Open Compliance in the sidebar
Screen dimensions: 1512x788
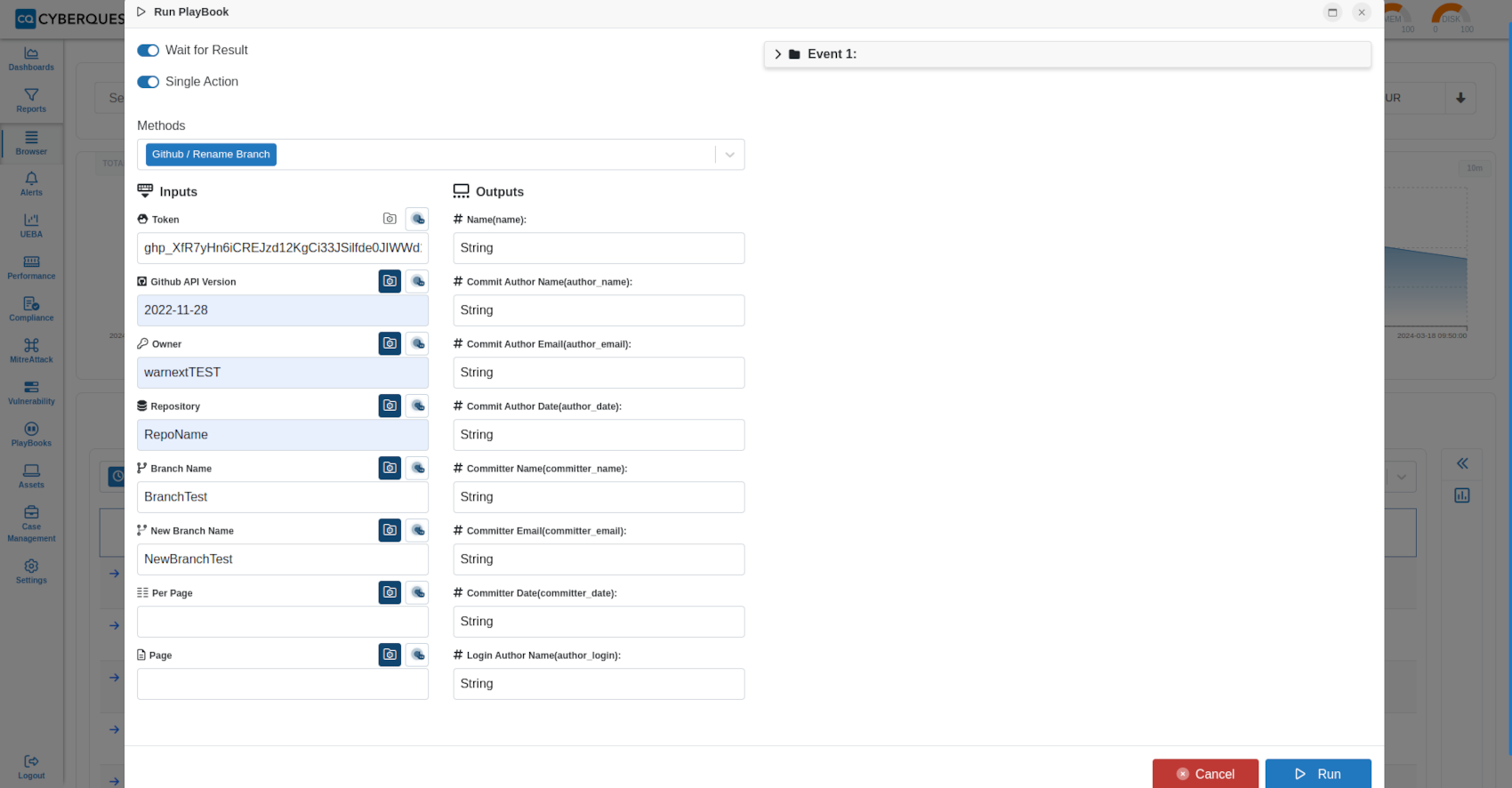click(31, 310)
